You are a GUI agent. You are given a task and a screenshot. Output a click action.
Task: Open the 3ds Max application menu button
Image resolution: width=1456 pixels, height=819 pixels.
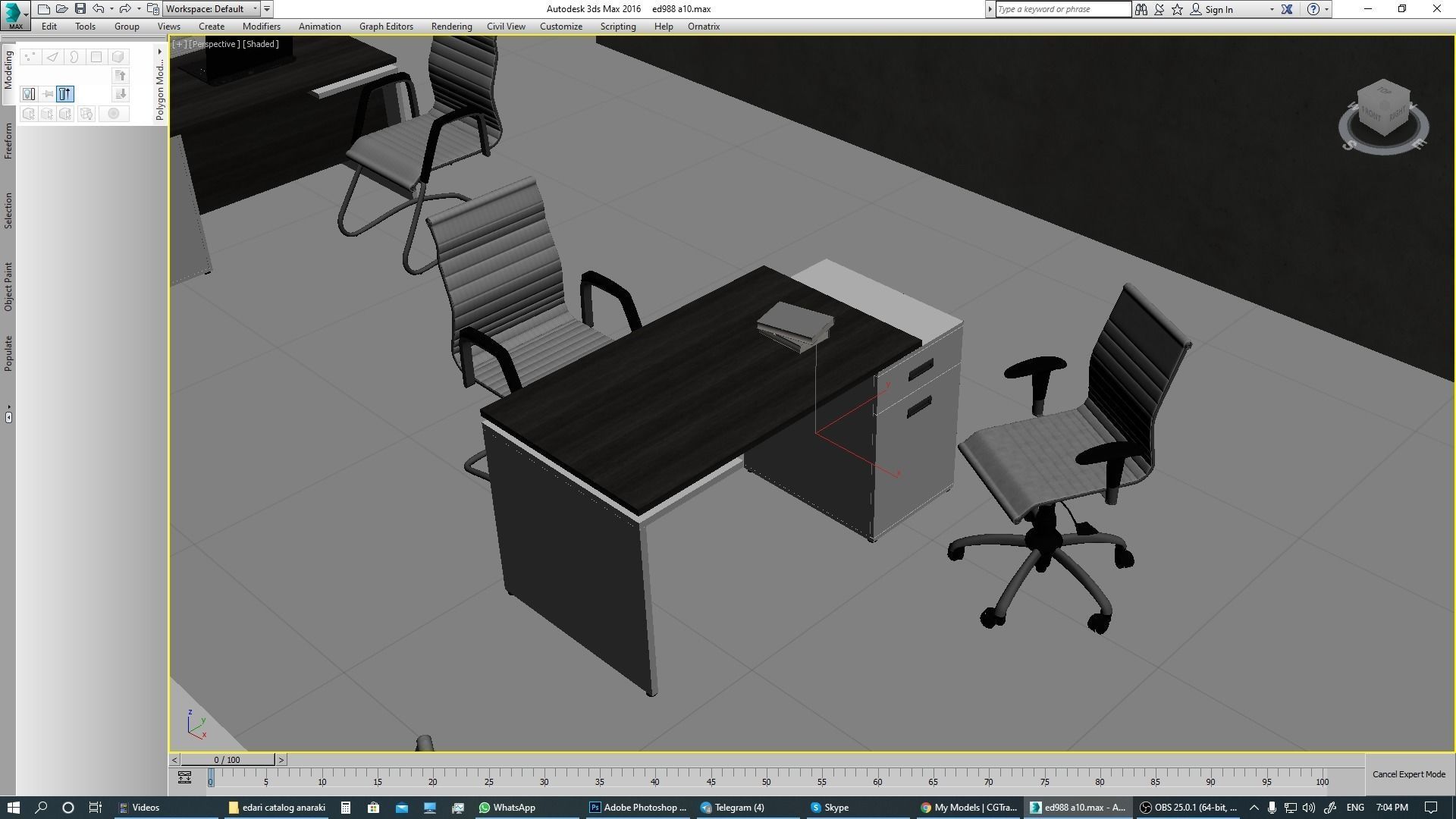pyautogui.click(x=15, y=15)
